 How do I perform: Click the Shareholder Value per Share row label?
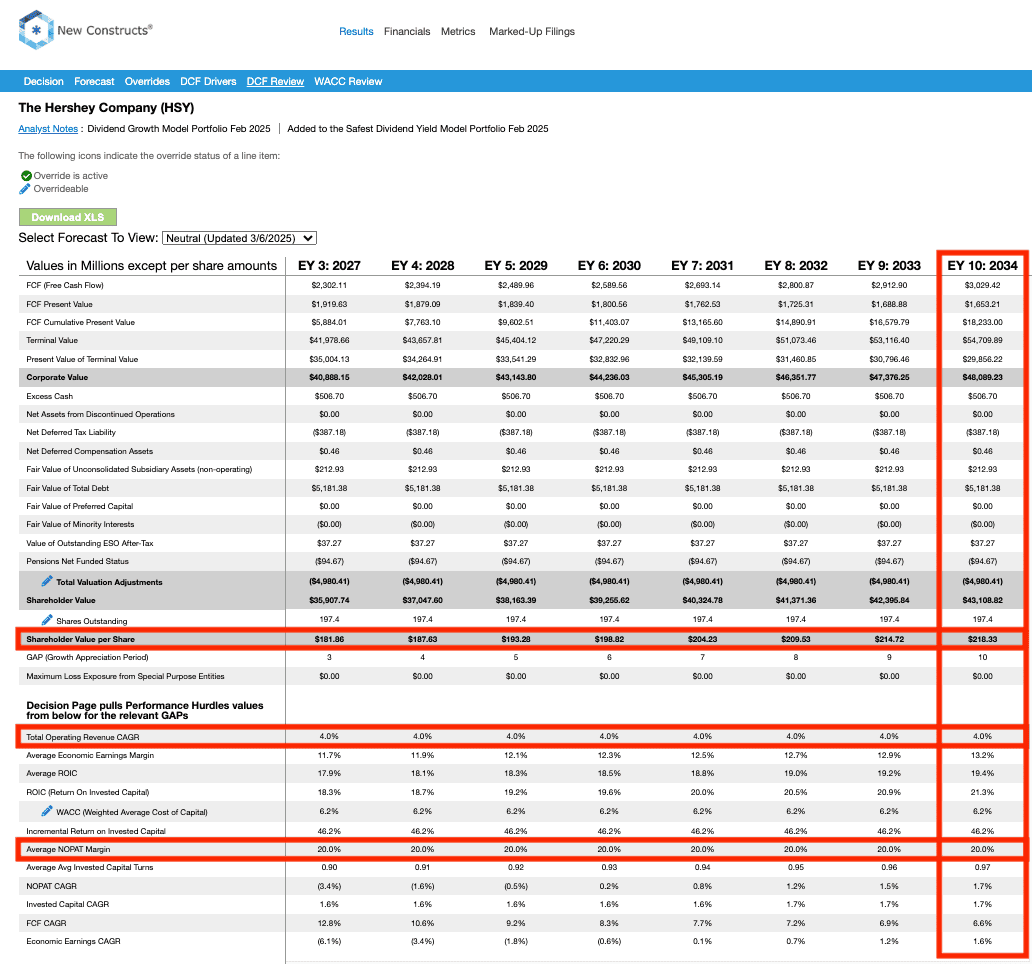point(80,639)
